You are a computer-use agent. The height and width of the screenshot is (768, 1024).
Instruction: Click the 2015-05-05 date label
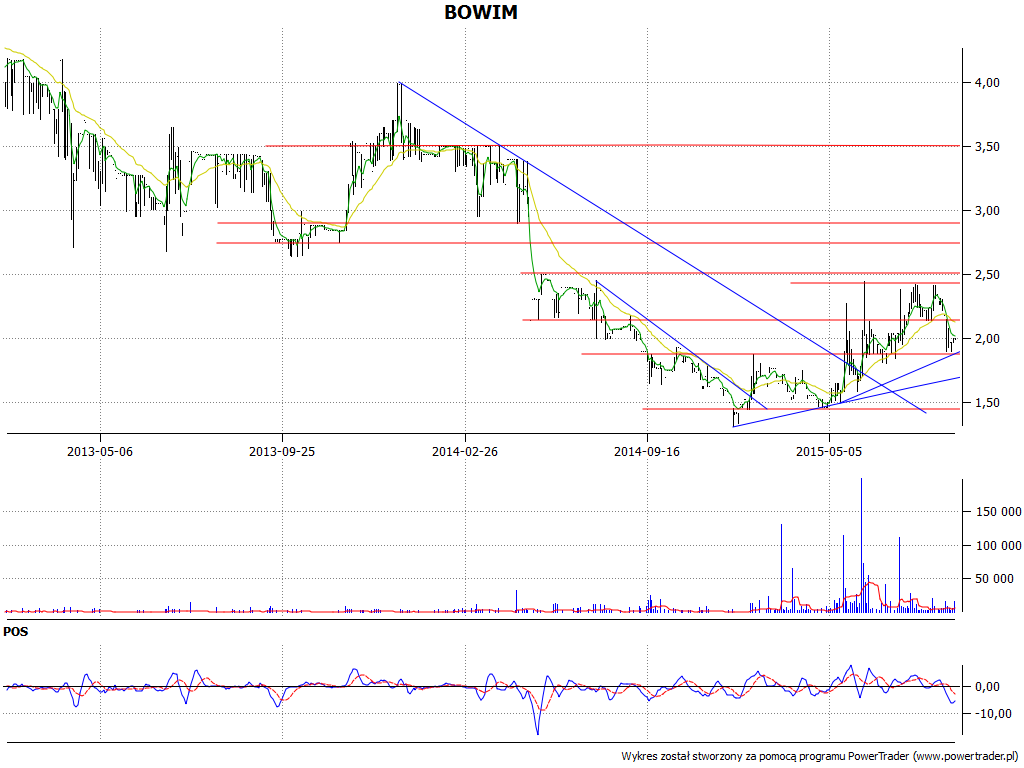(829, 451)
